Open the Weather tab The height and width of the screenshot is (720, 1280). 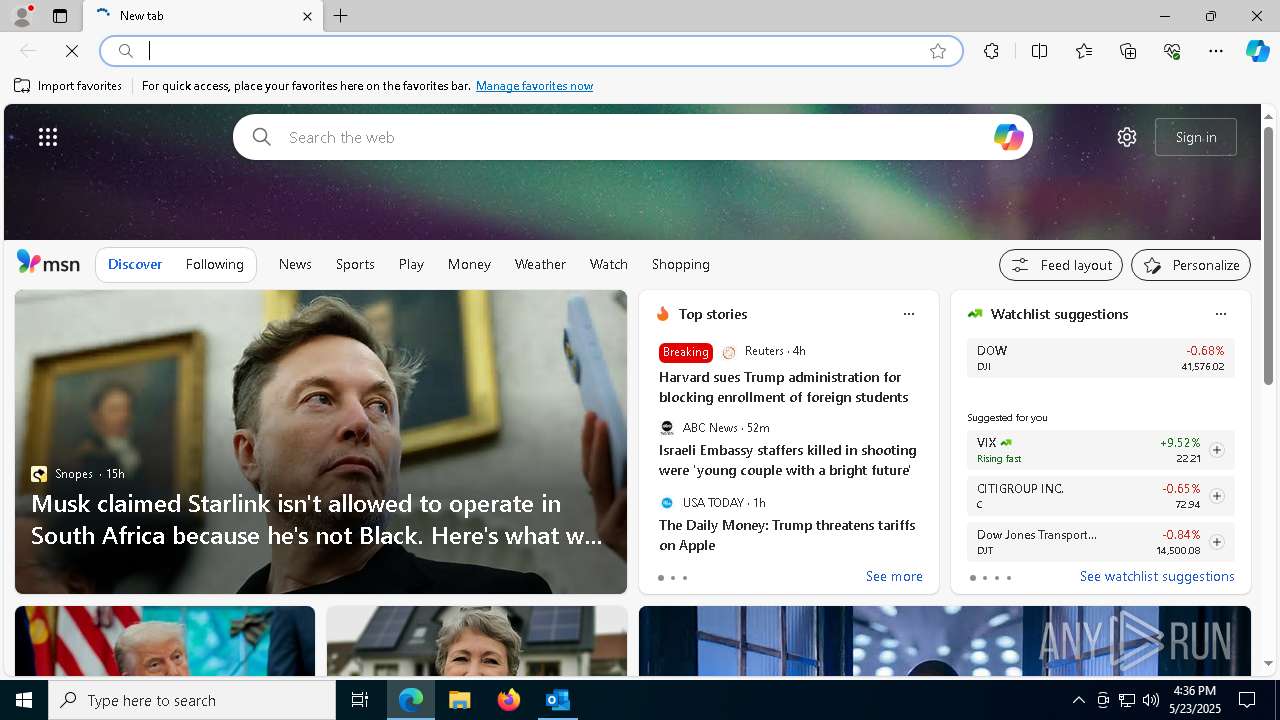540,264
